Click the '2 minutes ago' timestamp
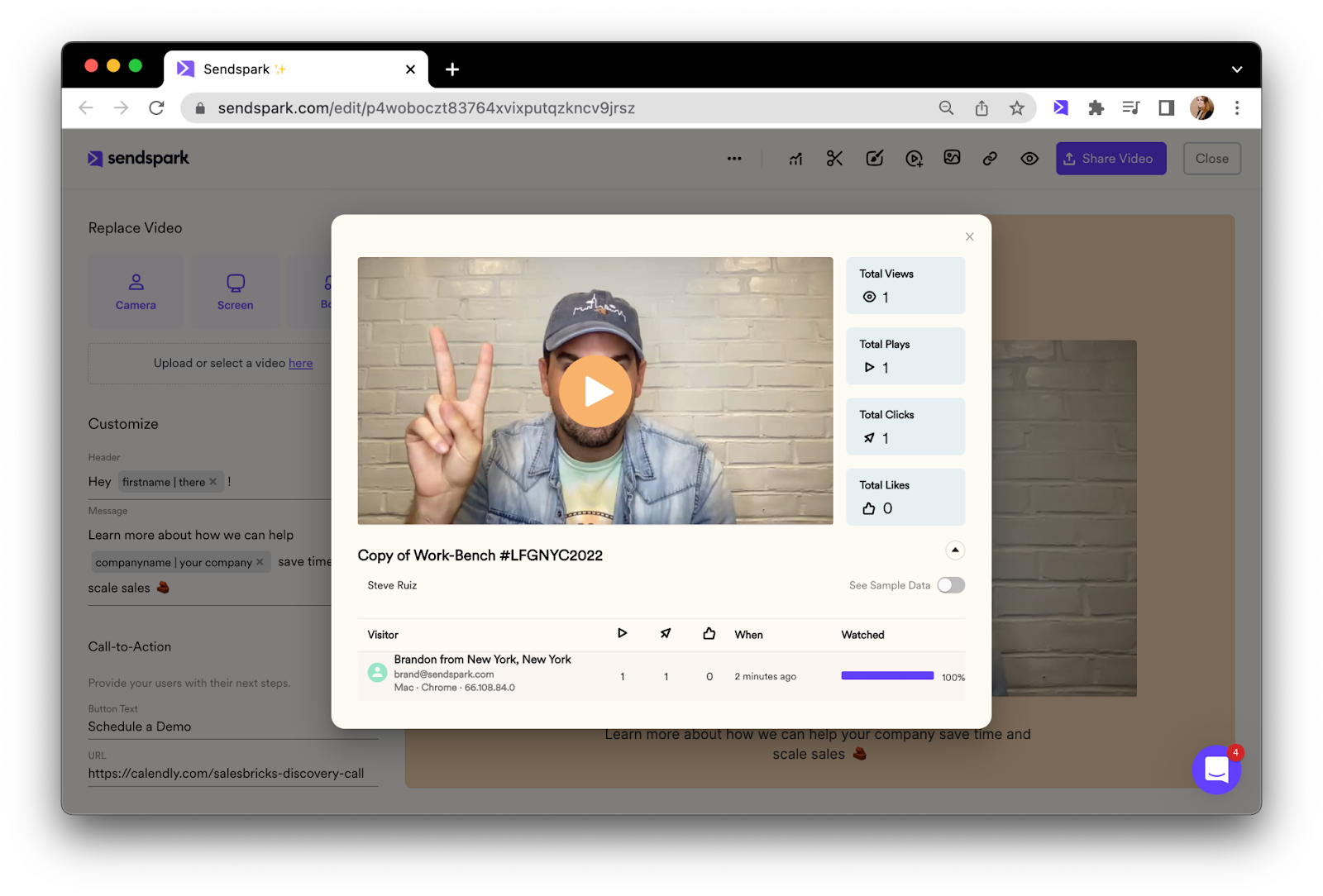This screenshot has width=1323, height=896. pyautogui.click(x=765, y=676)
